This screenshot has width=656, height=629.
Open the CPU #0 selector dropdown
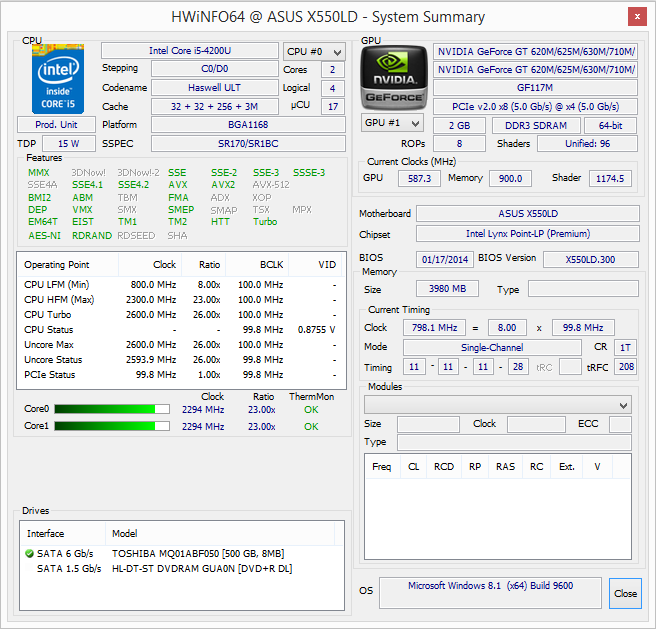(x=314, y=52)
